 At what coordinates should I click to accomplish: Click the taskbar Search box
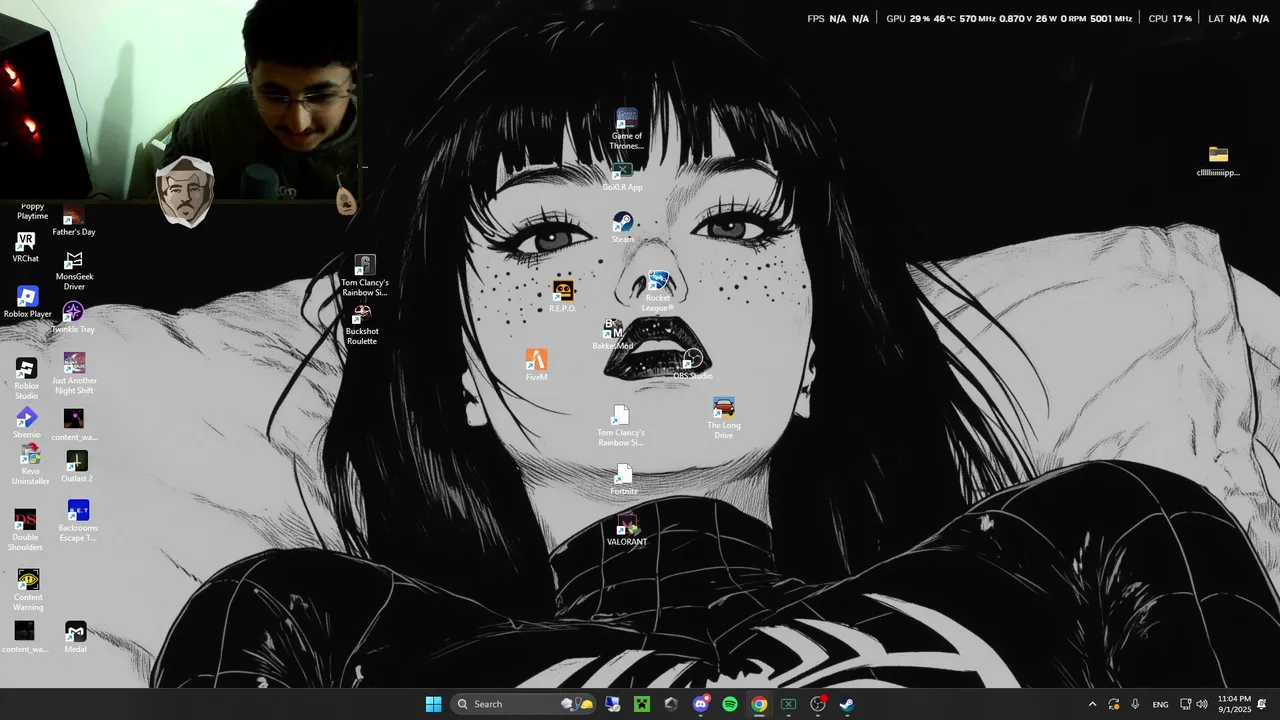point(522,704)
